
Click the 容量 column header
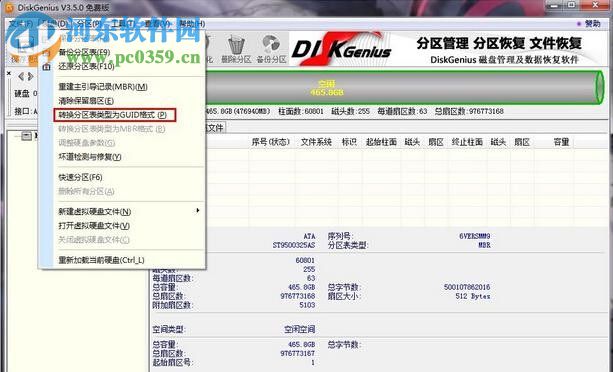click(561, 142)
